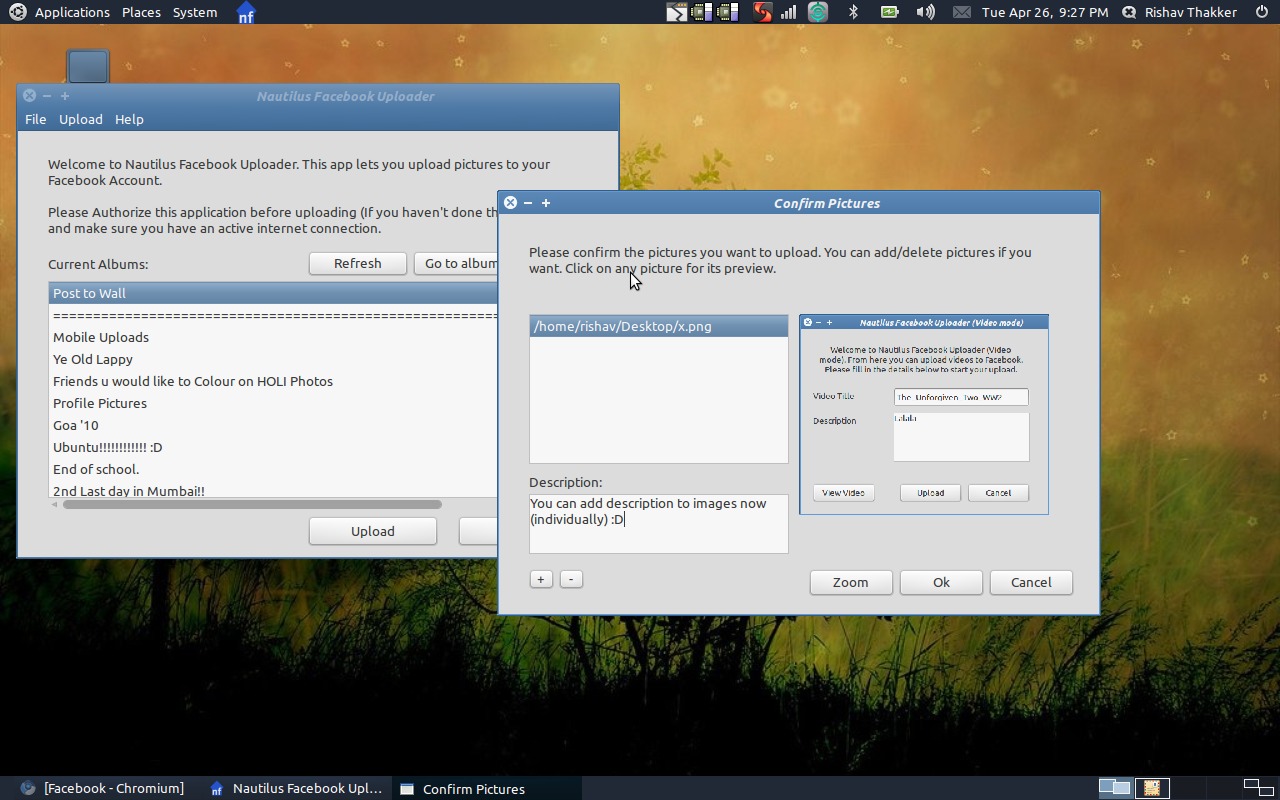The image size is (1280, 800).
Task: Click the first system monitor chip applet
Action: 703,12
